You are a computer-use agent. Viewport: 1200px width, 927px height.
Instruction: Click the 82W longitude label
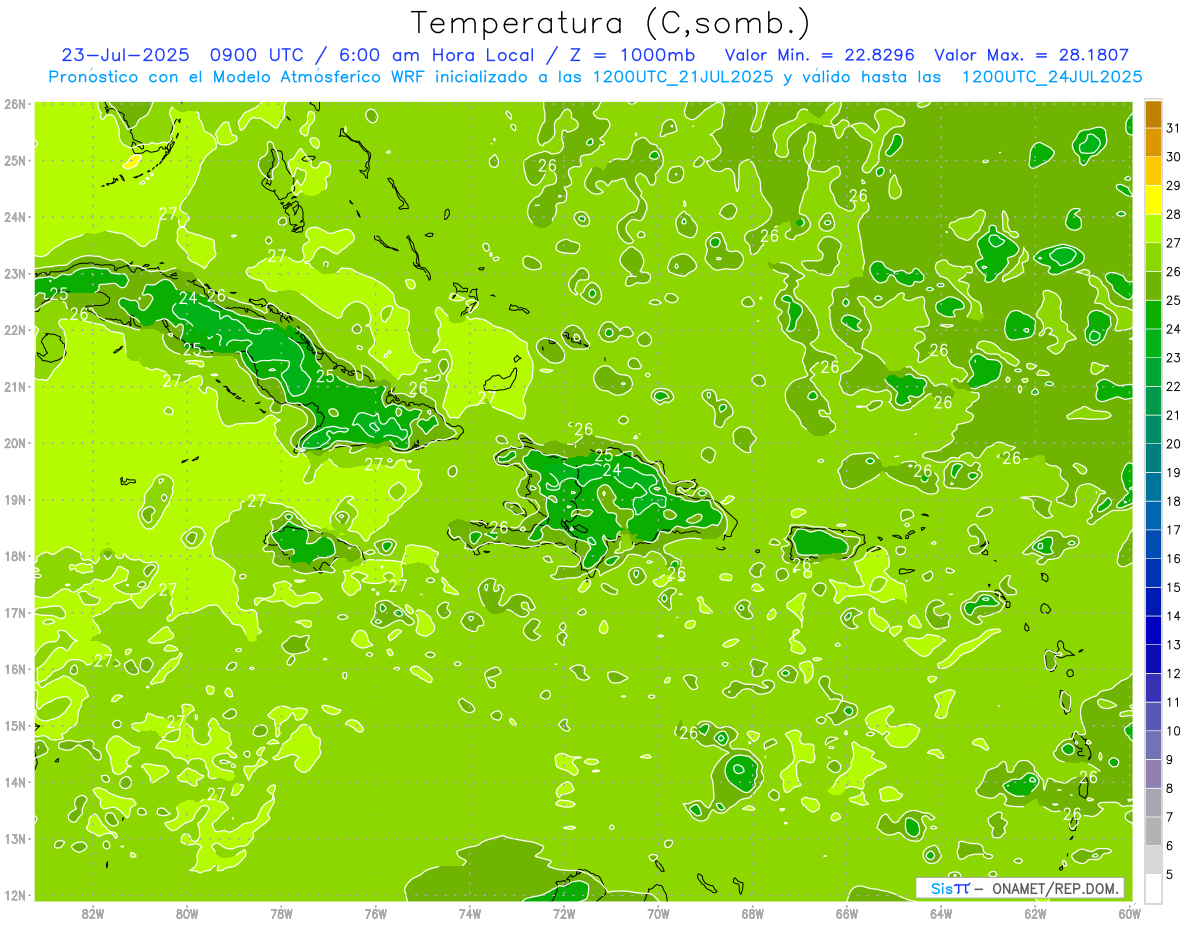pos(93,913)
